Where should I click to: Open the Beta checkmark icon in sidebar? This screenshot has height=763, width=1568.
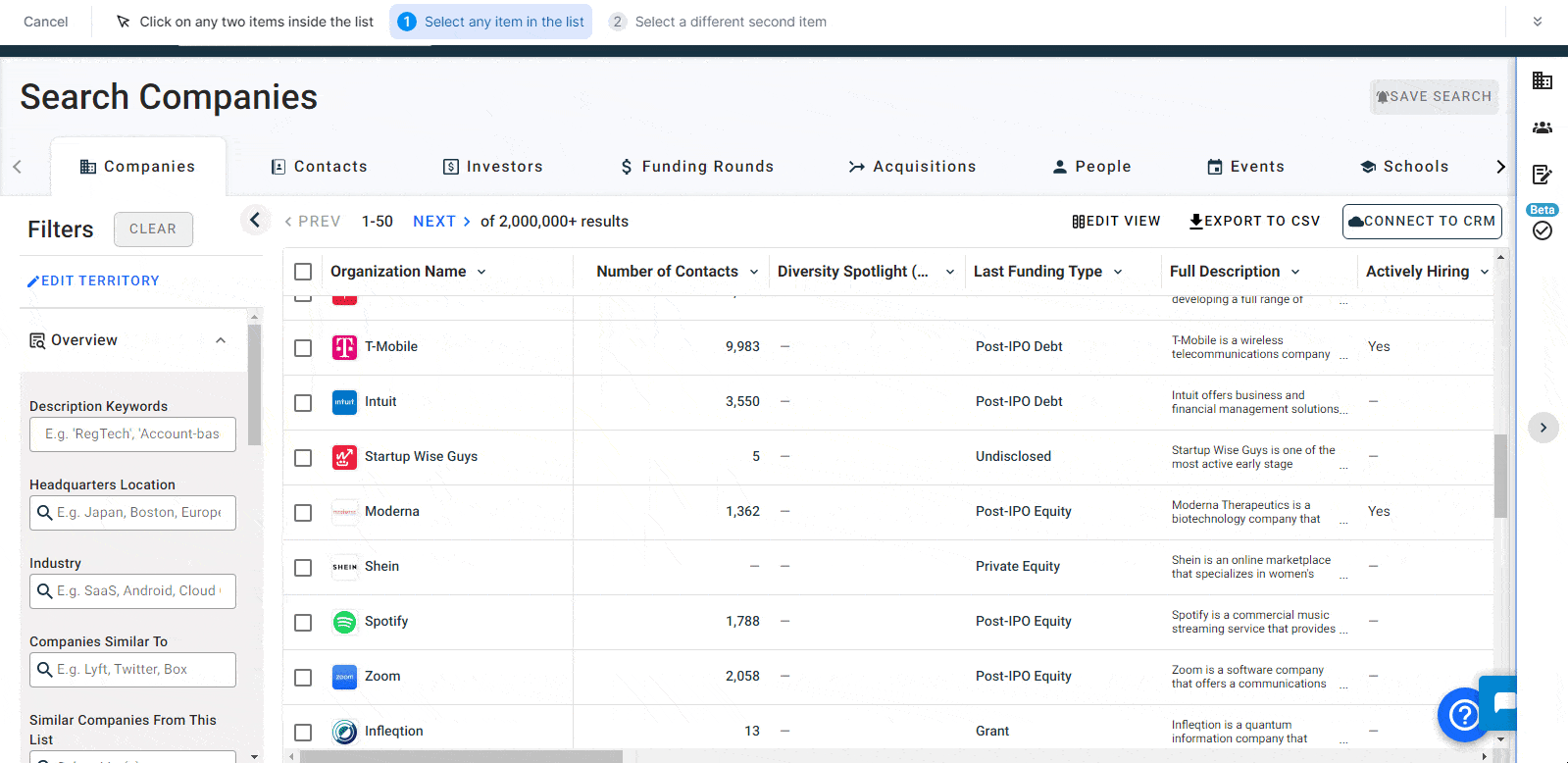pyautogui.click(x=1543, y=230)
